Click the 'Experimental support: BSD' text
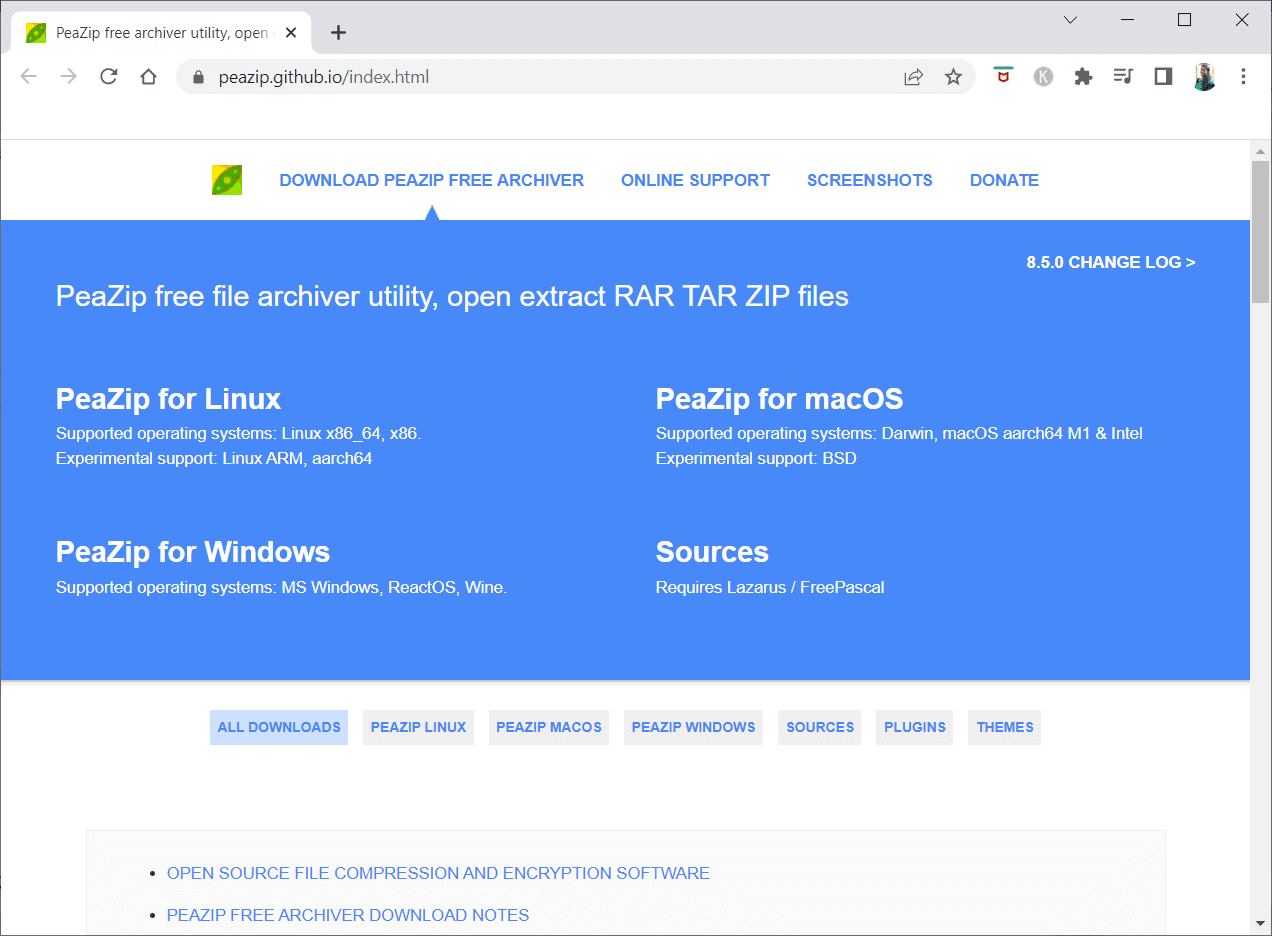The width and height of the screenshot is (1272, 936). tap(756, 458)
